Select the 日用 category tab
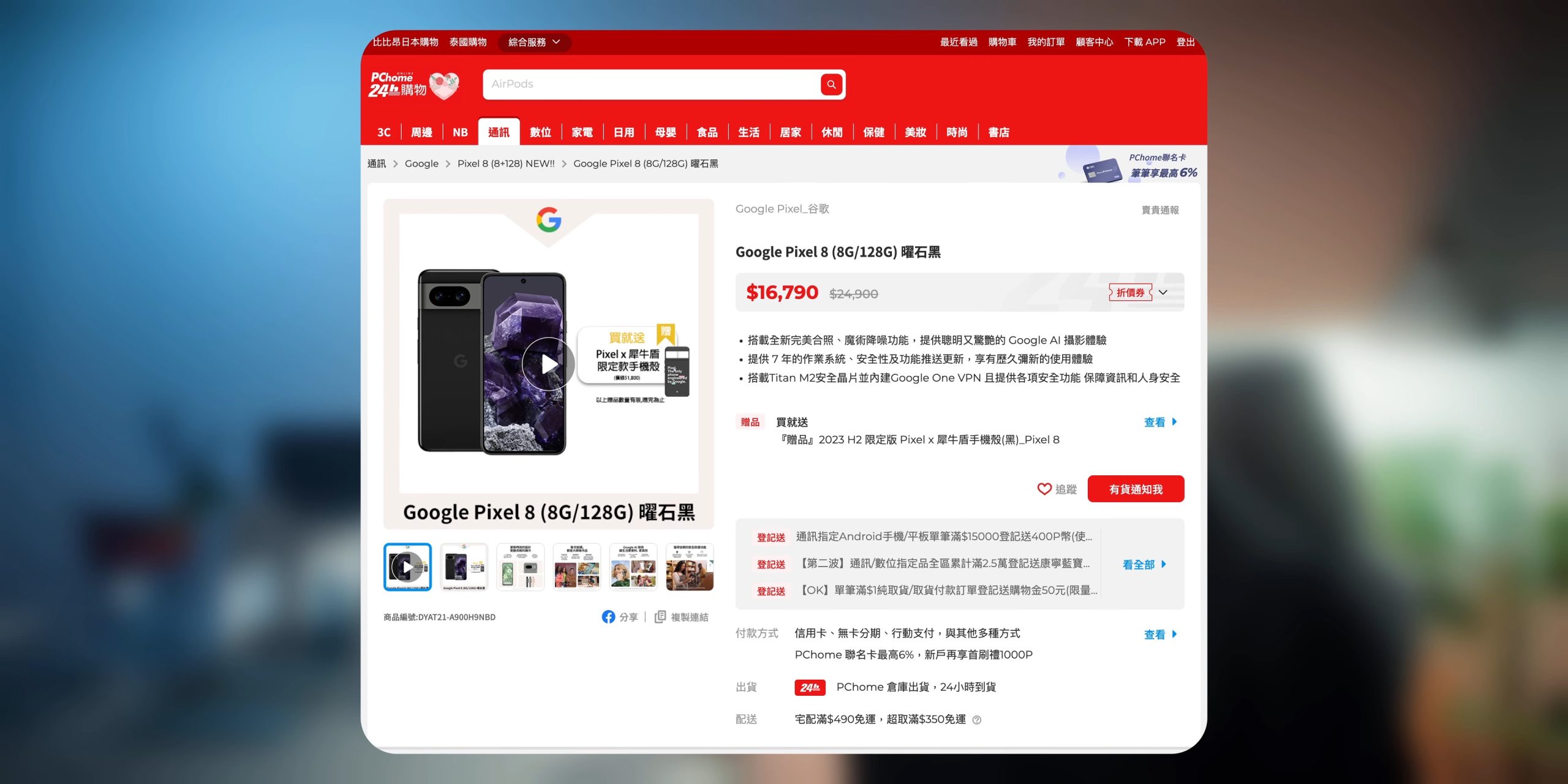Screen dimensions: 1568x784 click(624, 132)
